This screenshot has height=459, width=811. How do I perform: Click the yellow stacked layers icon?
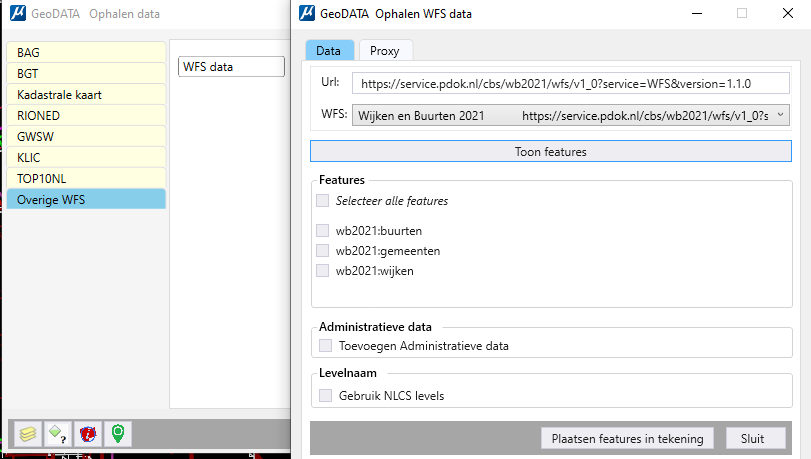27,434
